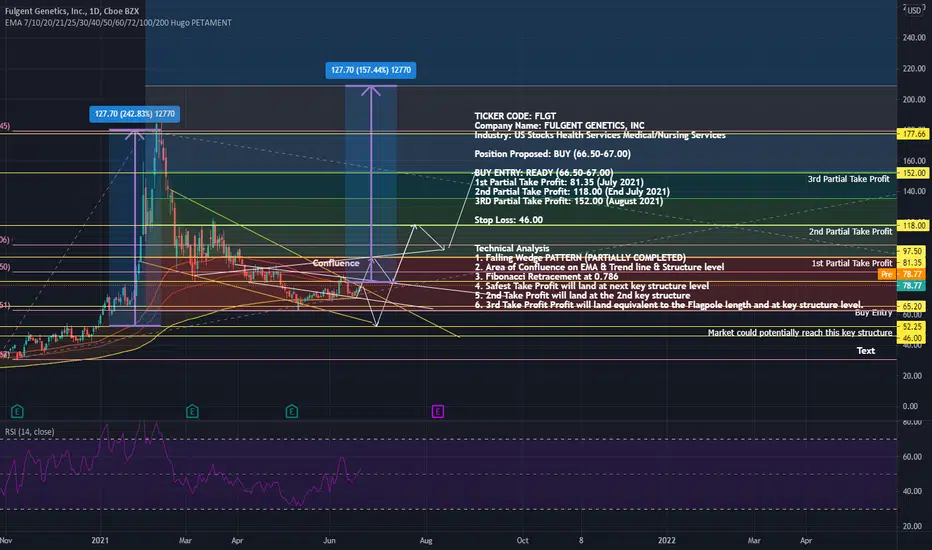Click the RSI 60.00 axis label
Image resolution: width=932 pixels, height=550 pixels.
pos(912,457)
